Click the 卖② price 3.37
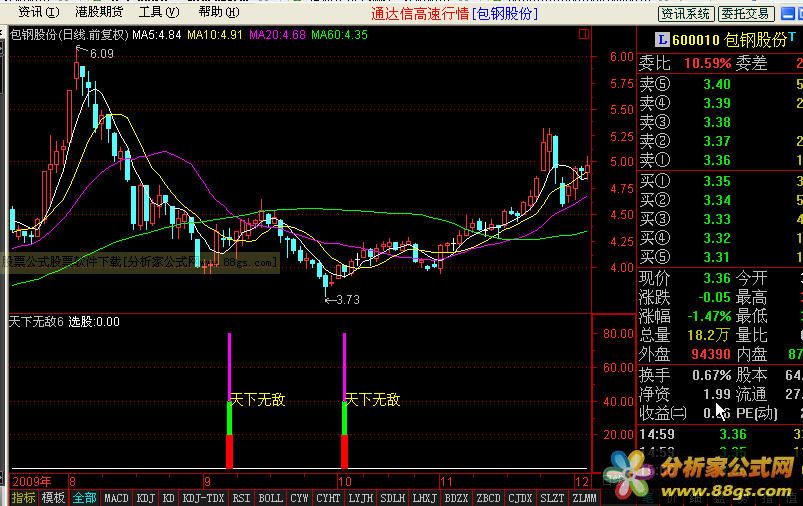 click(717, 141)
